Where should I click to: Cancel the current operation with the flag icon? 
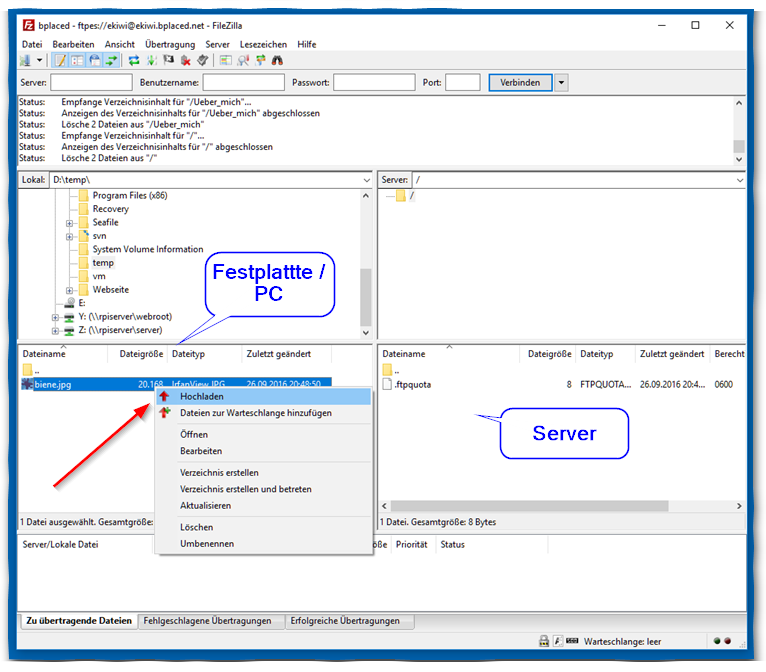click(169, 61)
